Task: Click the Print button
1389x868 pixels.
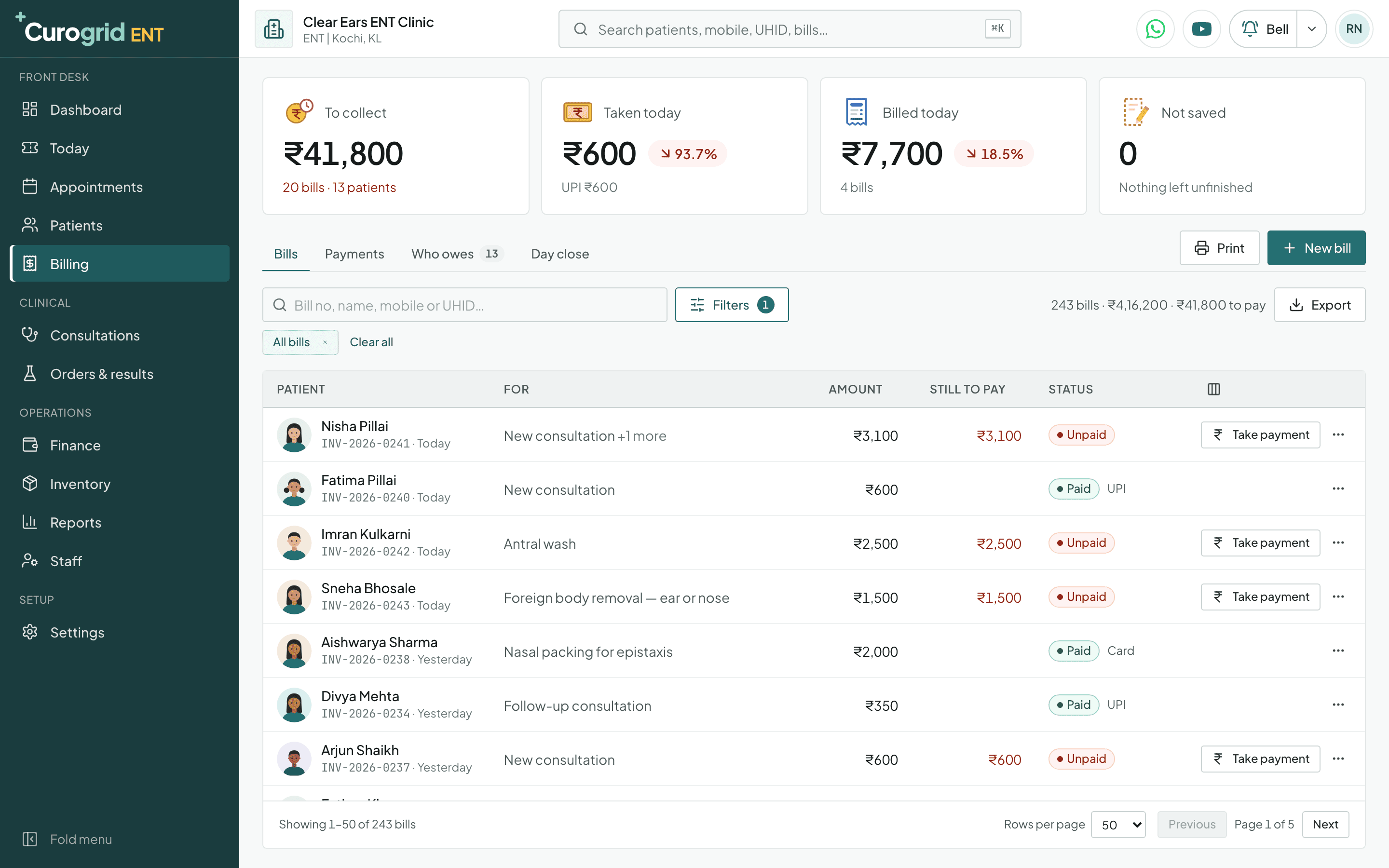Action: click(x=1219, y=248)
